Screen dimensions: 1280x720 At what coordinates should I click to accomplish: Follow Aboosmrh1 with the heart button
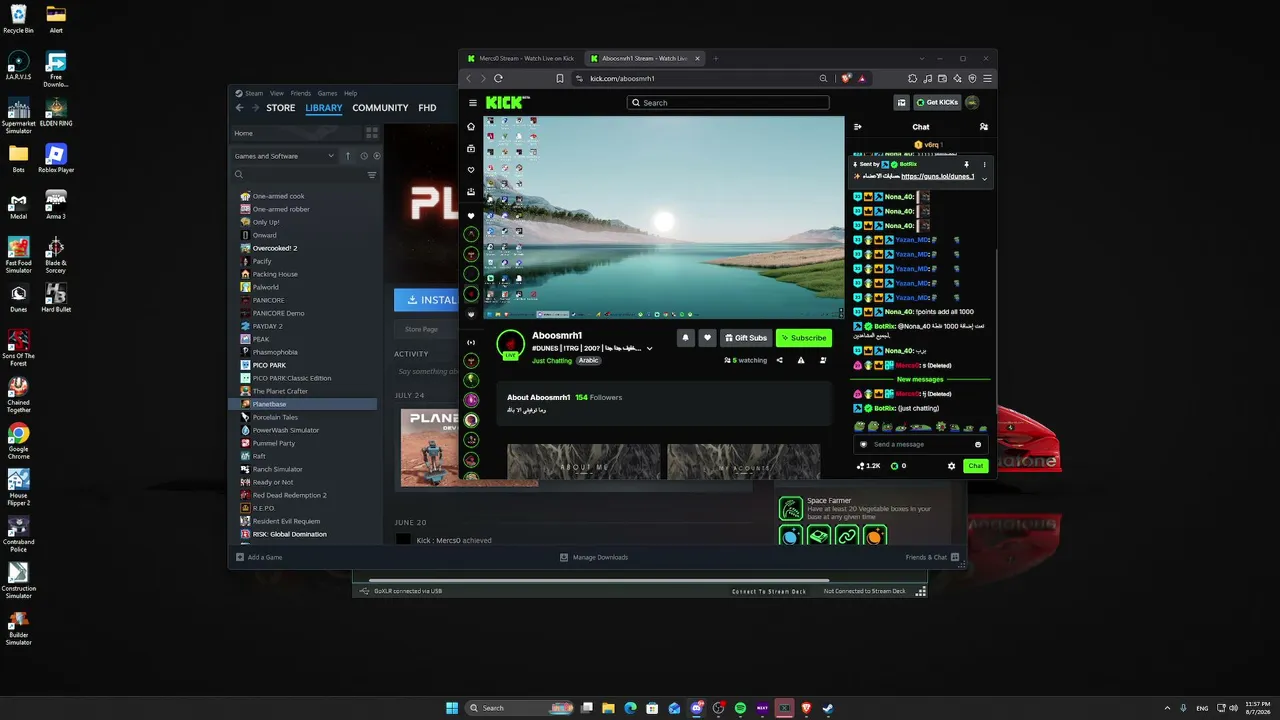(x=707, y=338)
